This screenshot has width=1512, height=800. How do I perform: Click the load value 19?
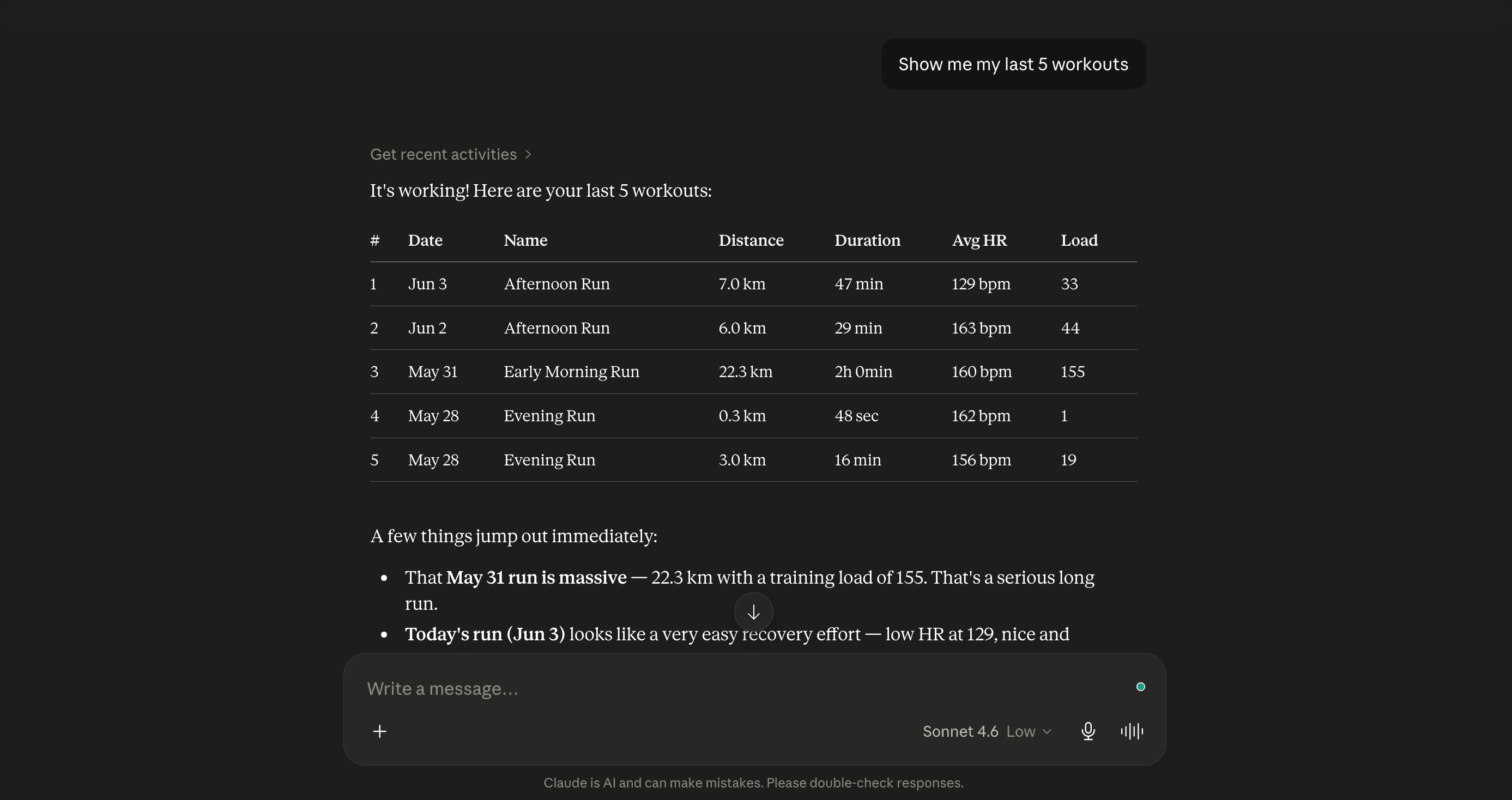click(x=1068, y=460)
